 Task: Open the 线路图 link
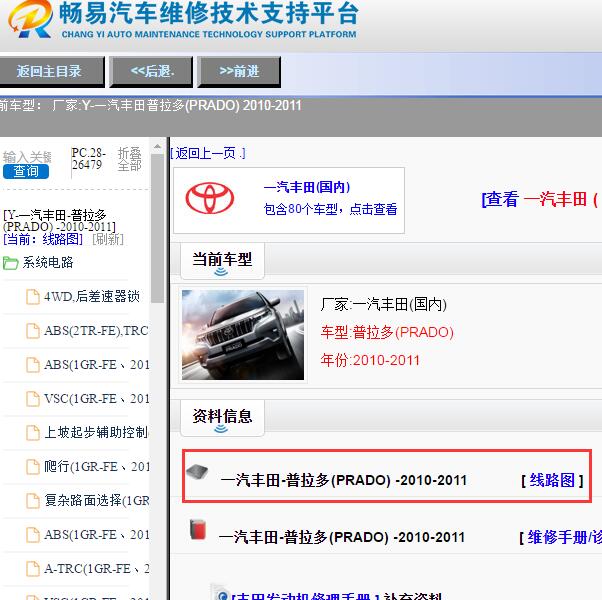[x=552, y=480]
